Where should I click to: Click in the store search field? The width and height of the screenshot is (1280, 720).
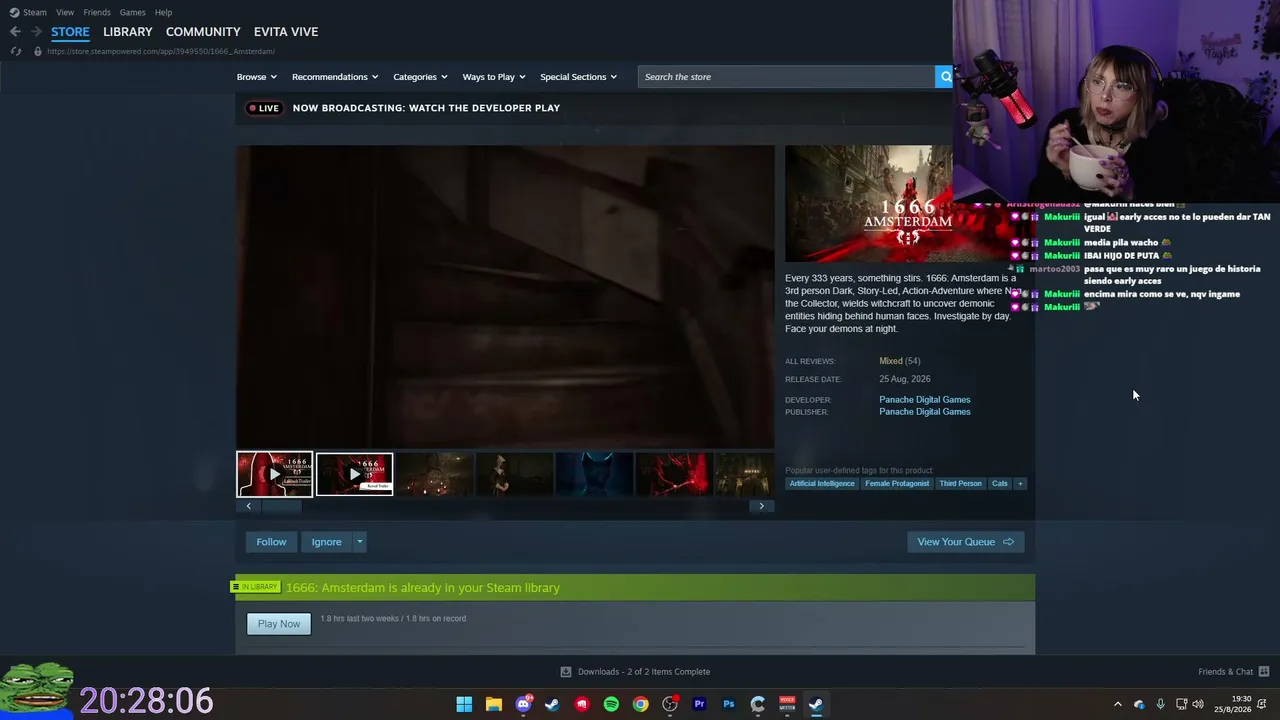coord(787,77)
